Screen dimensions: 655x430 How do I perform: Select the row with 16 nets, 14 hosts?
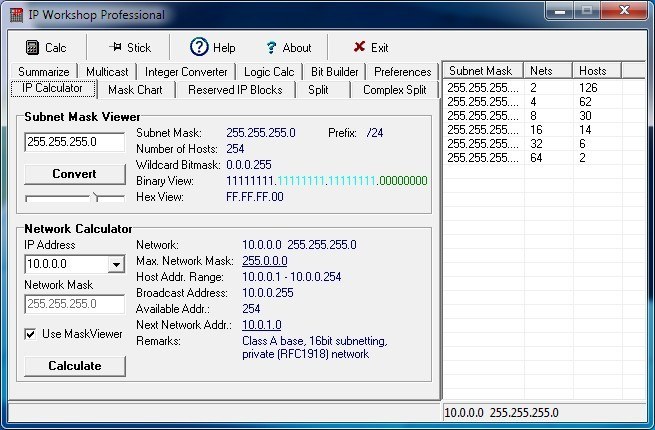click(x=544, y=130)
